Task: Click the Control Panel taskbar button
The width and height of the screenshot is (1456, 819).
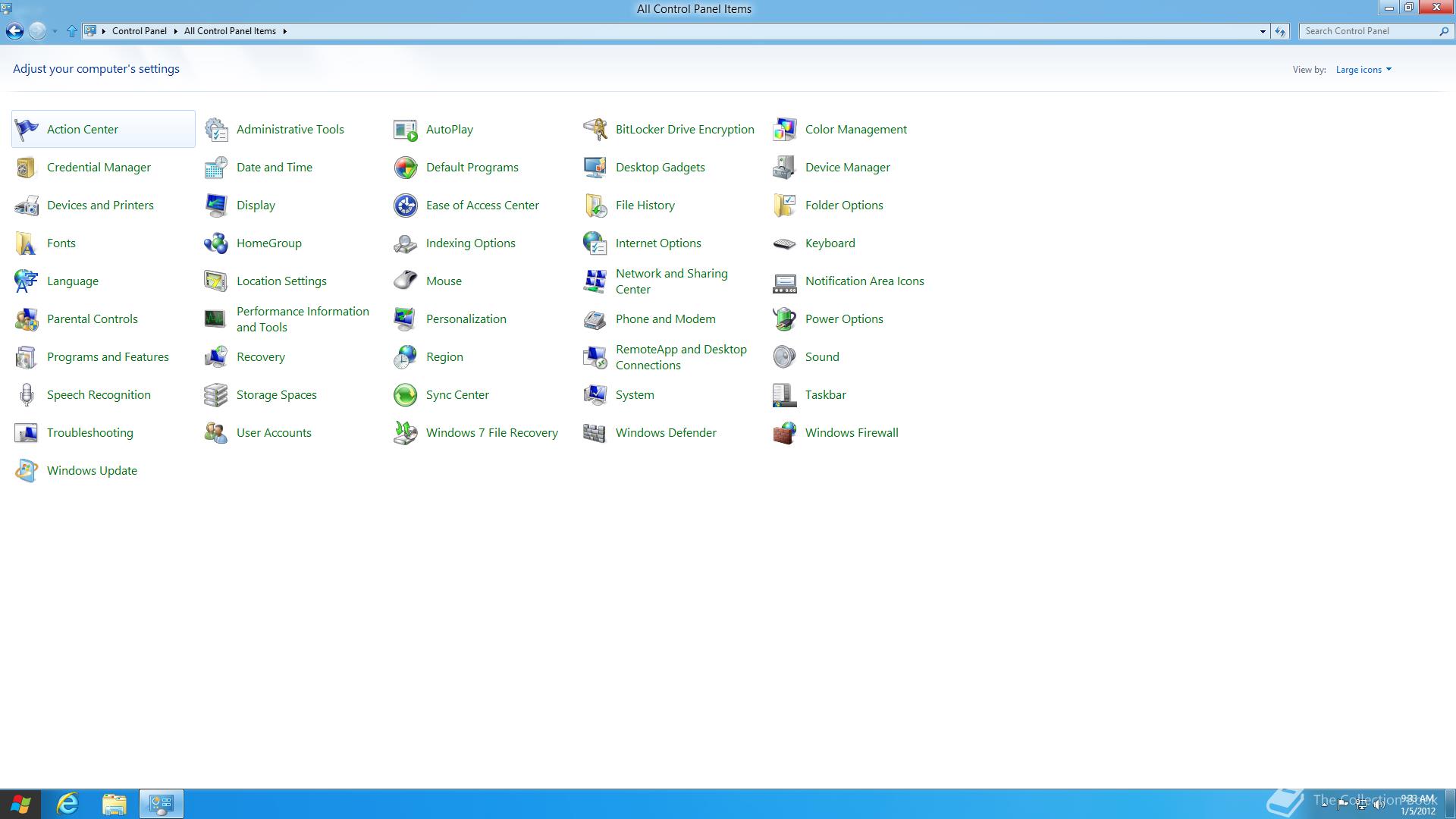Action: 161,804
